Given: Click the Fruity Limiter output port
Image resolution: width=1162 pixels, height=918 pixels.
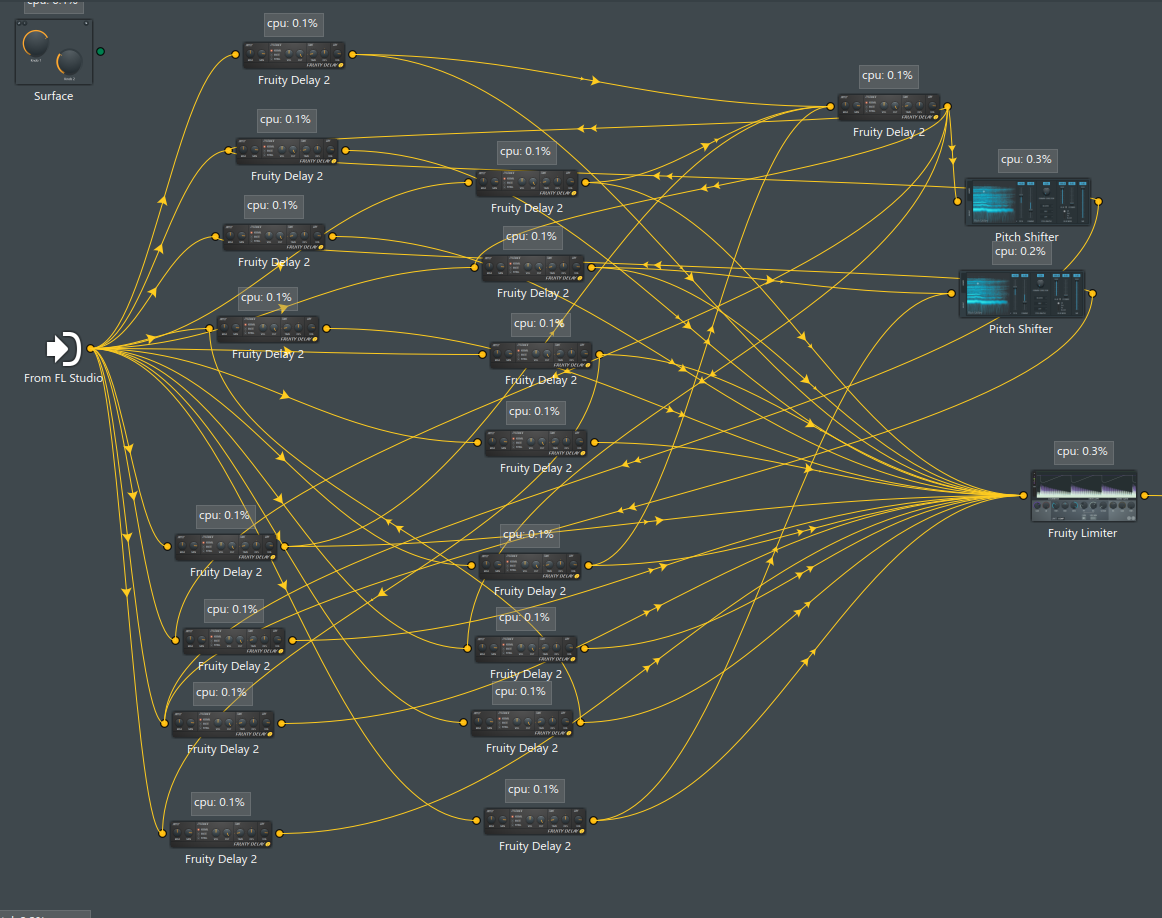Looking at the screenshot, I should coord(1145,495).
